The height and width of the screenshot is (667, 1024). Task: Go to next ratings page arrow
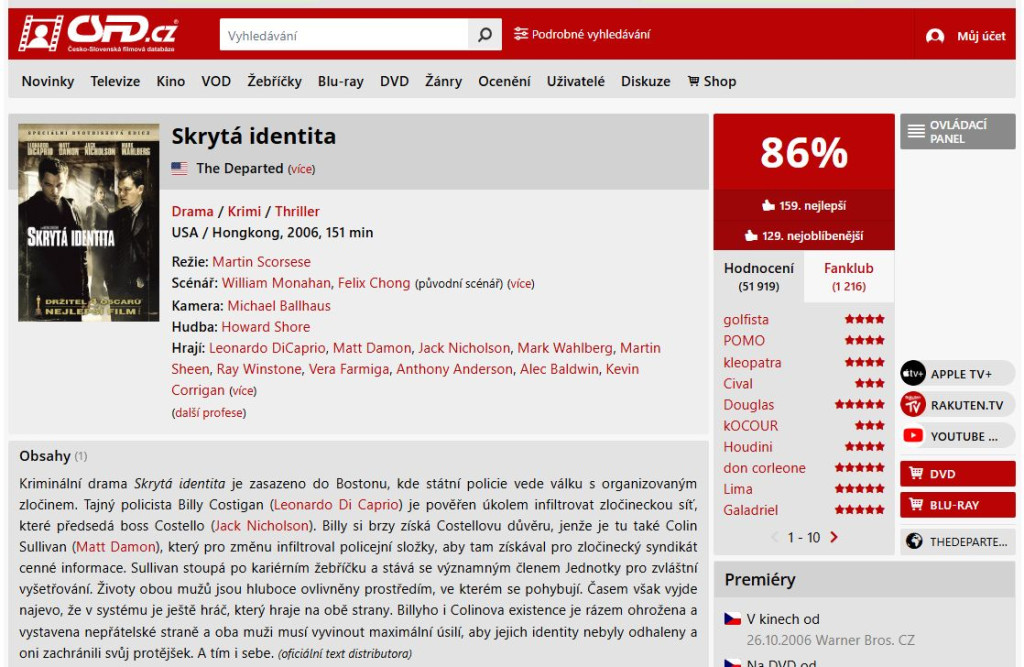click(x=834, y=537)
